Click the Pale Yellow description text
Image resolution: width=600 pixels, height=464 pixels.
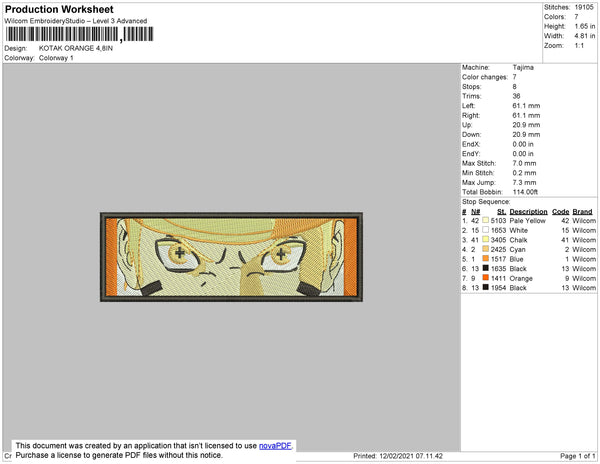tap(528, 221)
